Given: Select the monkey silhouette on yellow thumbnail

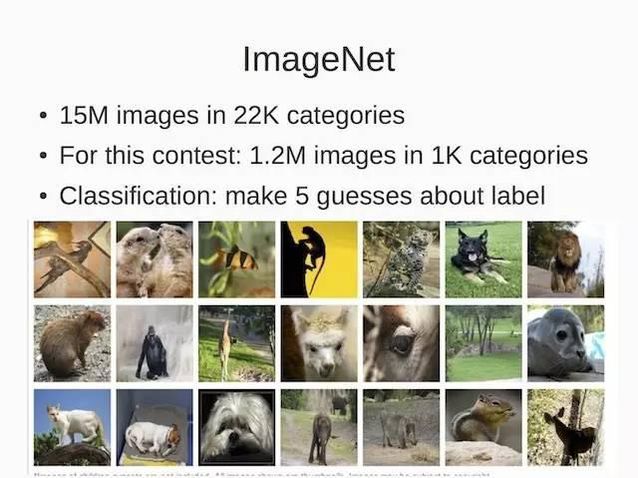Looking at the screenshot, I should 319,260.
